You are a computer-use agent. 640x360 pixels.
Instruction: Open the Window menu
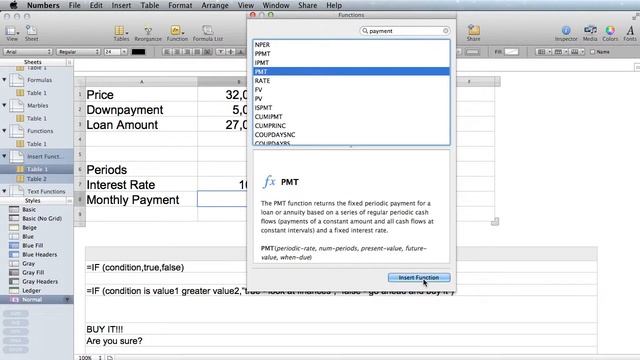(x=276, y=5)
